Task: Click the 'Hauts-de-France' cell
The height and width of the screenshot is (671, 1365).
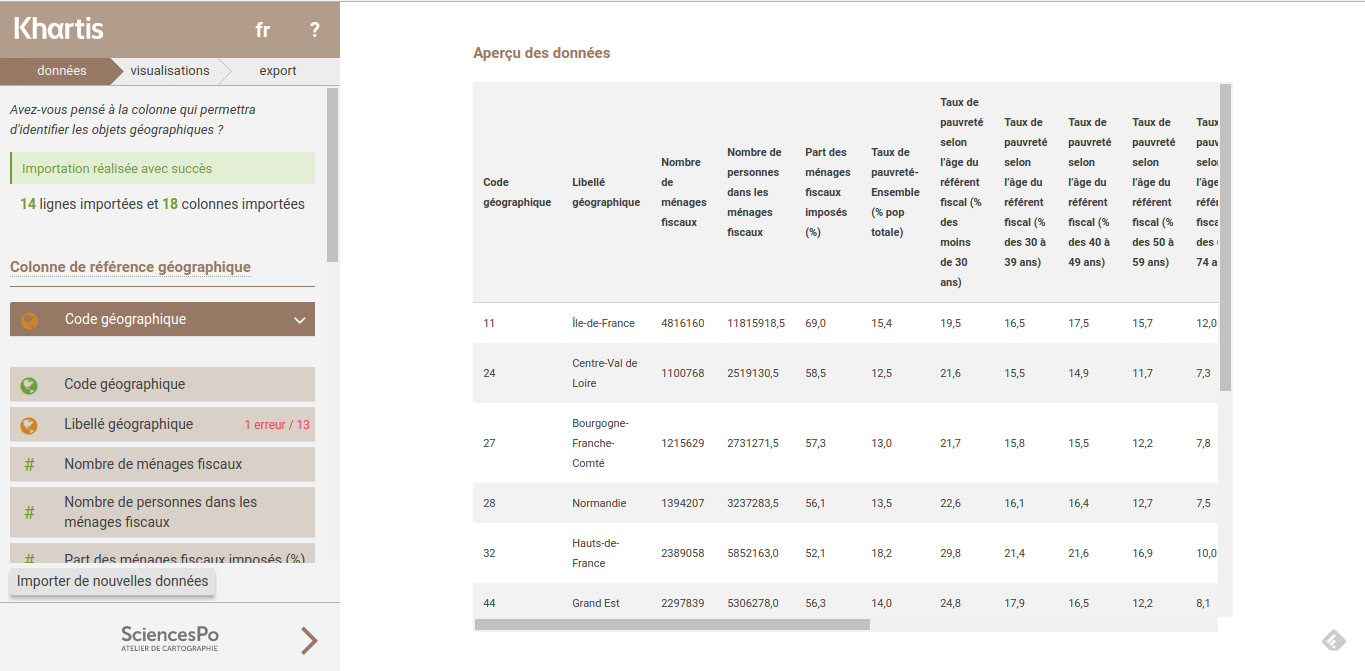Action: 595,553
